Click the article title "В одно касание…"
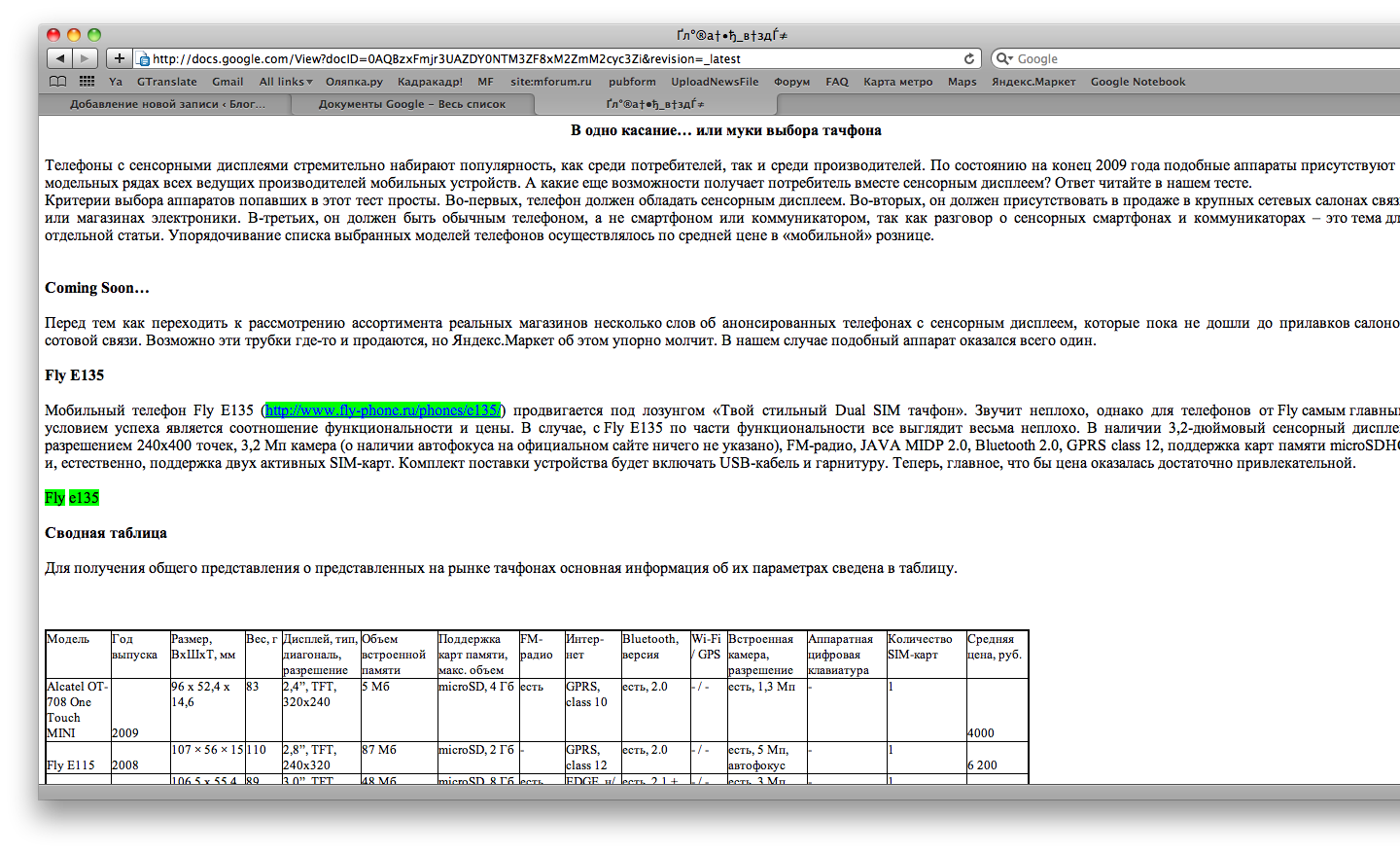Viewport: 1400px width, 853px height. click(726, 130)
